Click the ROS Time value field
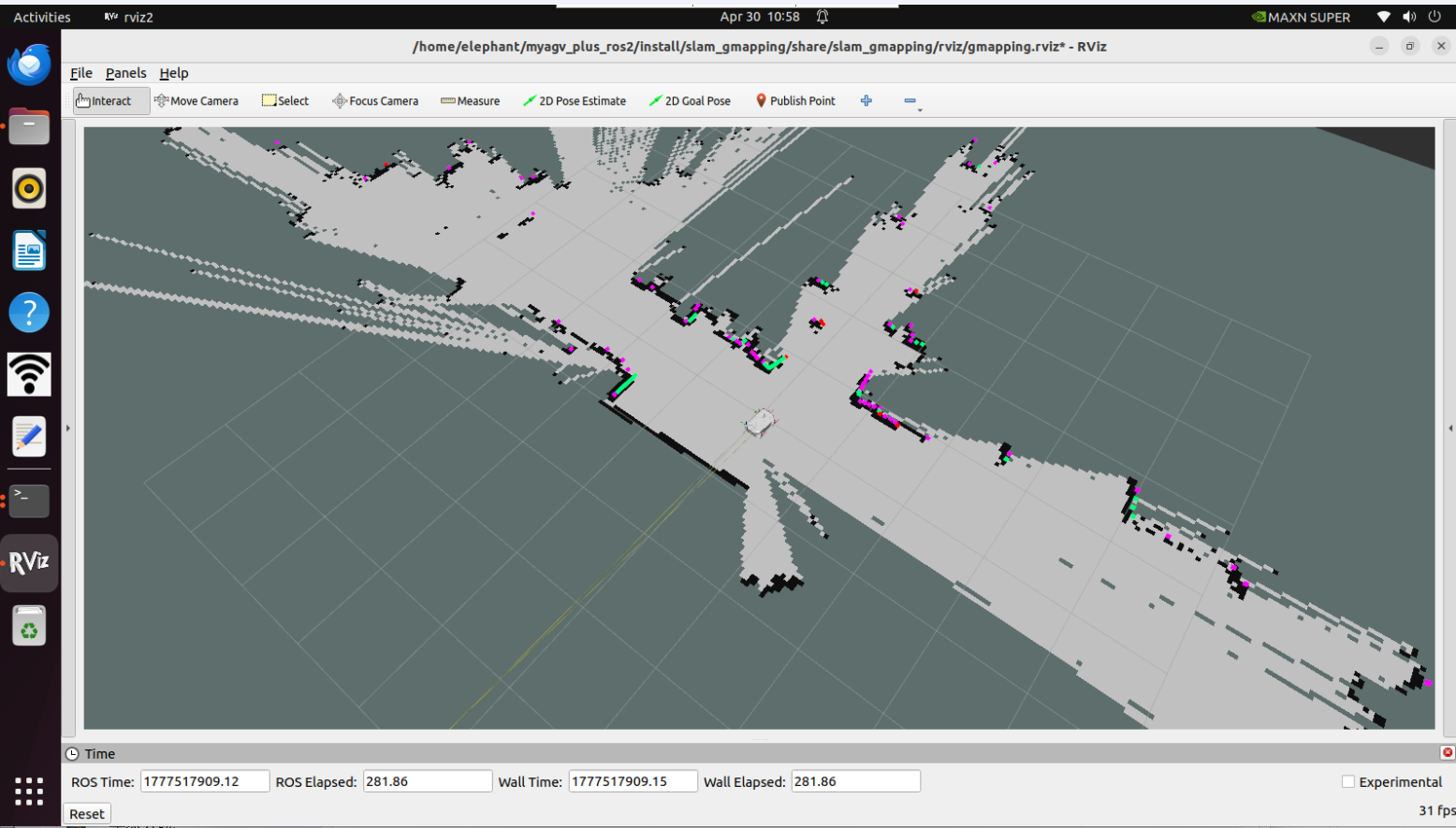 (205, 781)
